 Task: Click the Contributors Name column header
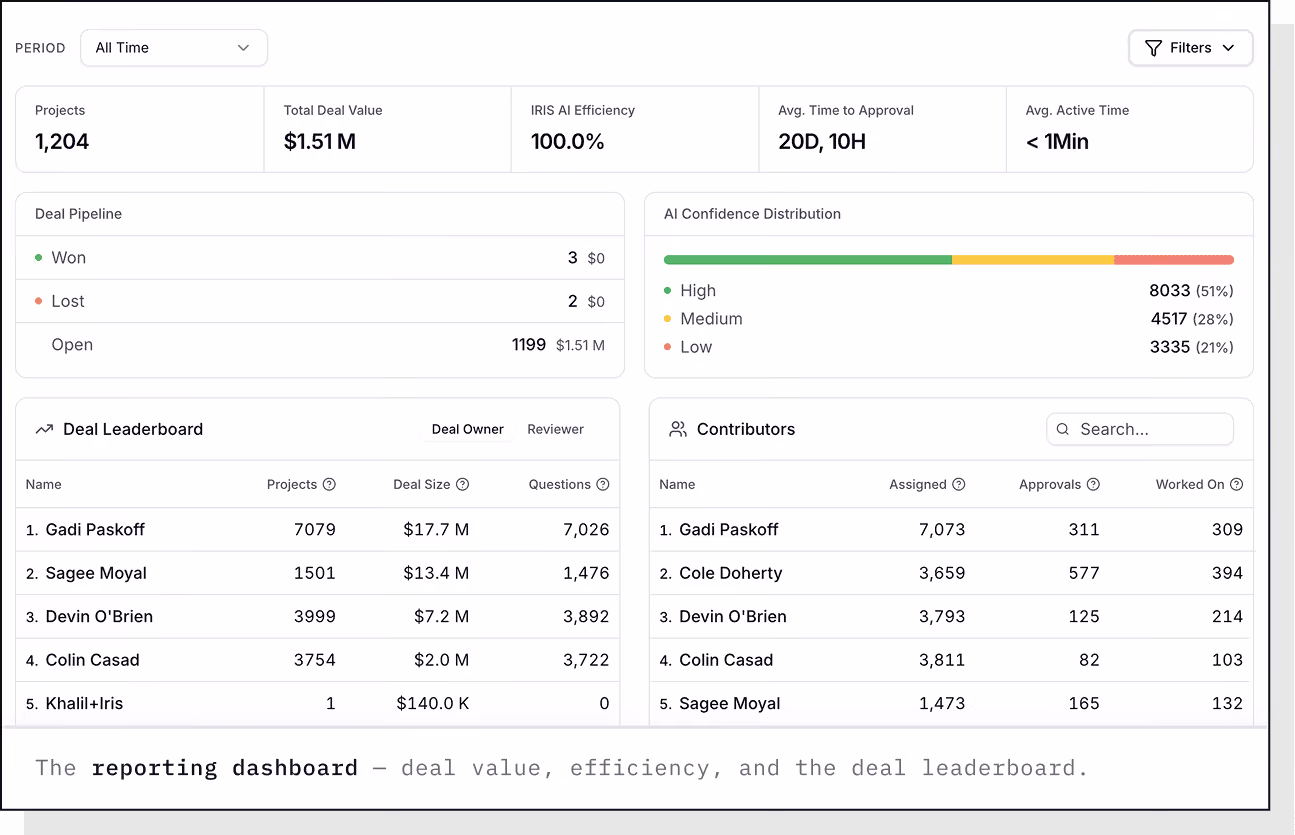[677, 484]
